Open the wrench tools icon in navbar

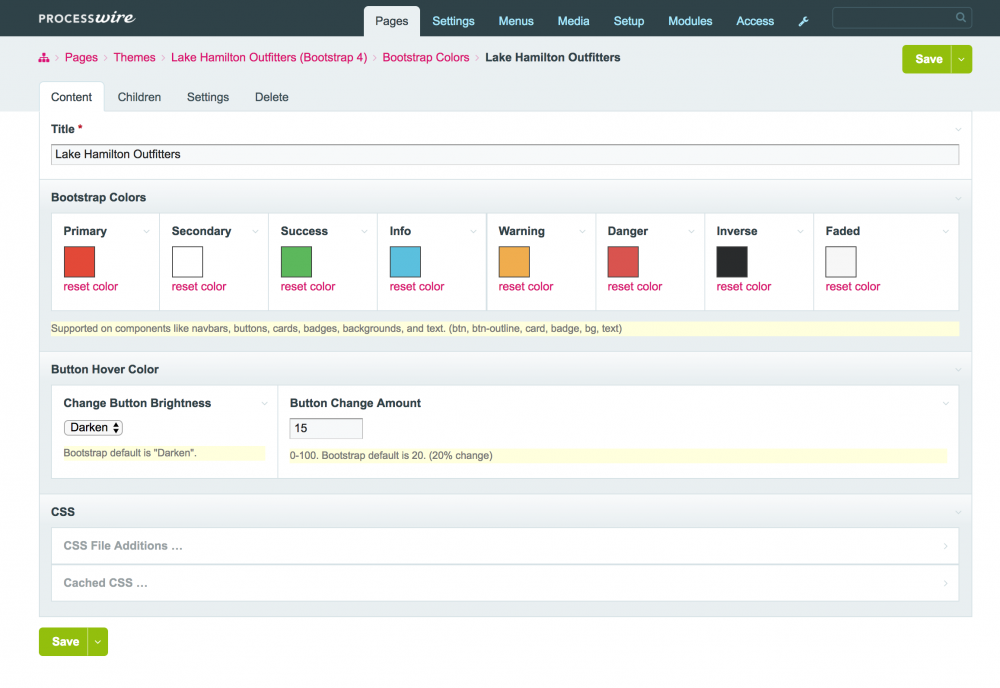(x=803, y=21)
